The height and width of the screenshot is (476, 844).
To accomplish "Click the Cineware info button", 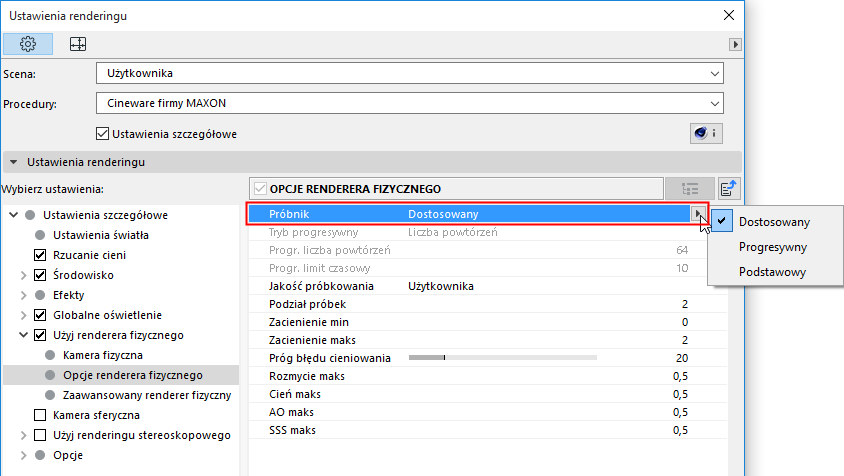I will [706, 134].
